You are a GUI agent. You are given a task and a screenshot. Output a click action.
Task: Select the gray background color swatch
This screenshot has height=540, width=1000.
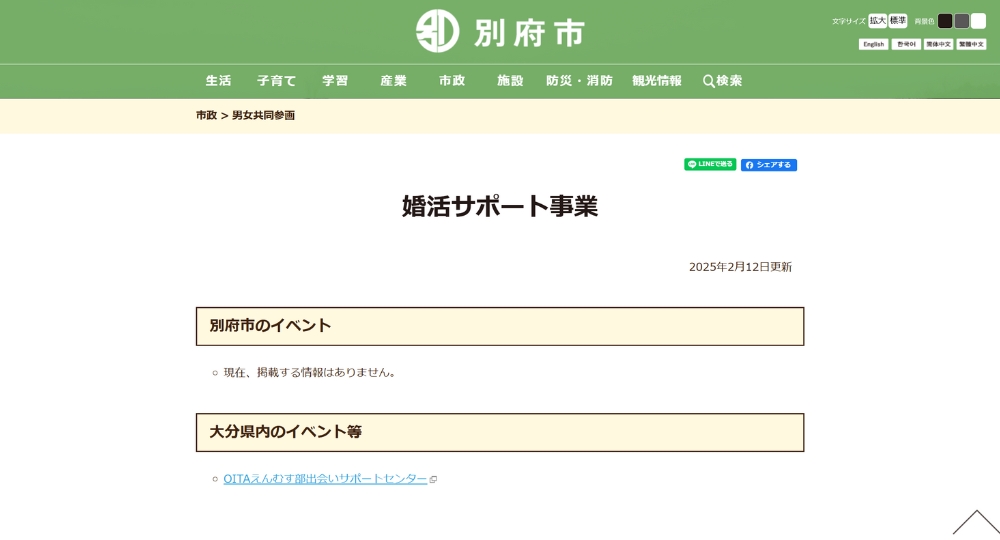click(962, 21)
